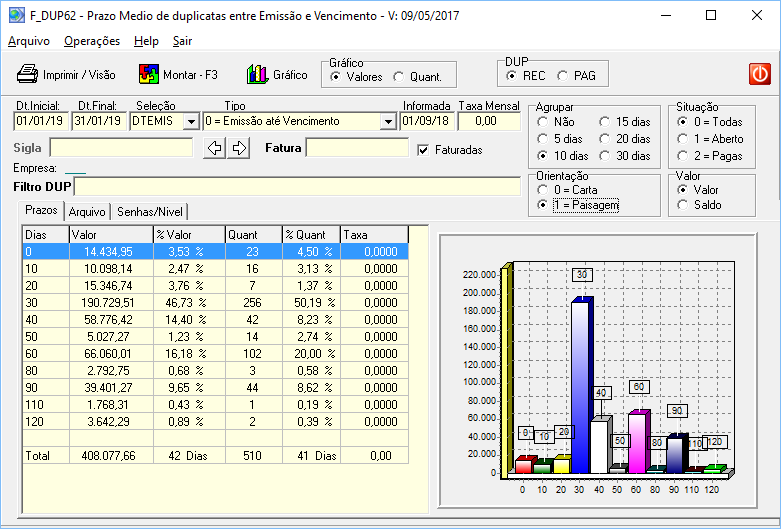Toggle the Faturadas checkbox
The image size is (781, 529).
[x=423, y=150]
